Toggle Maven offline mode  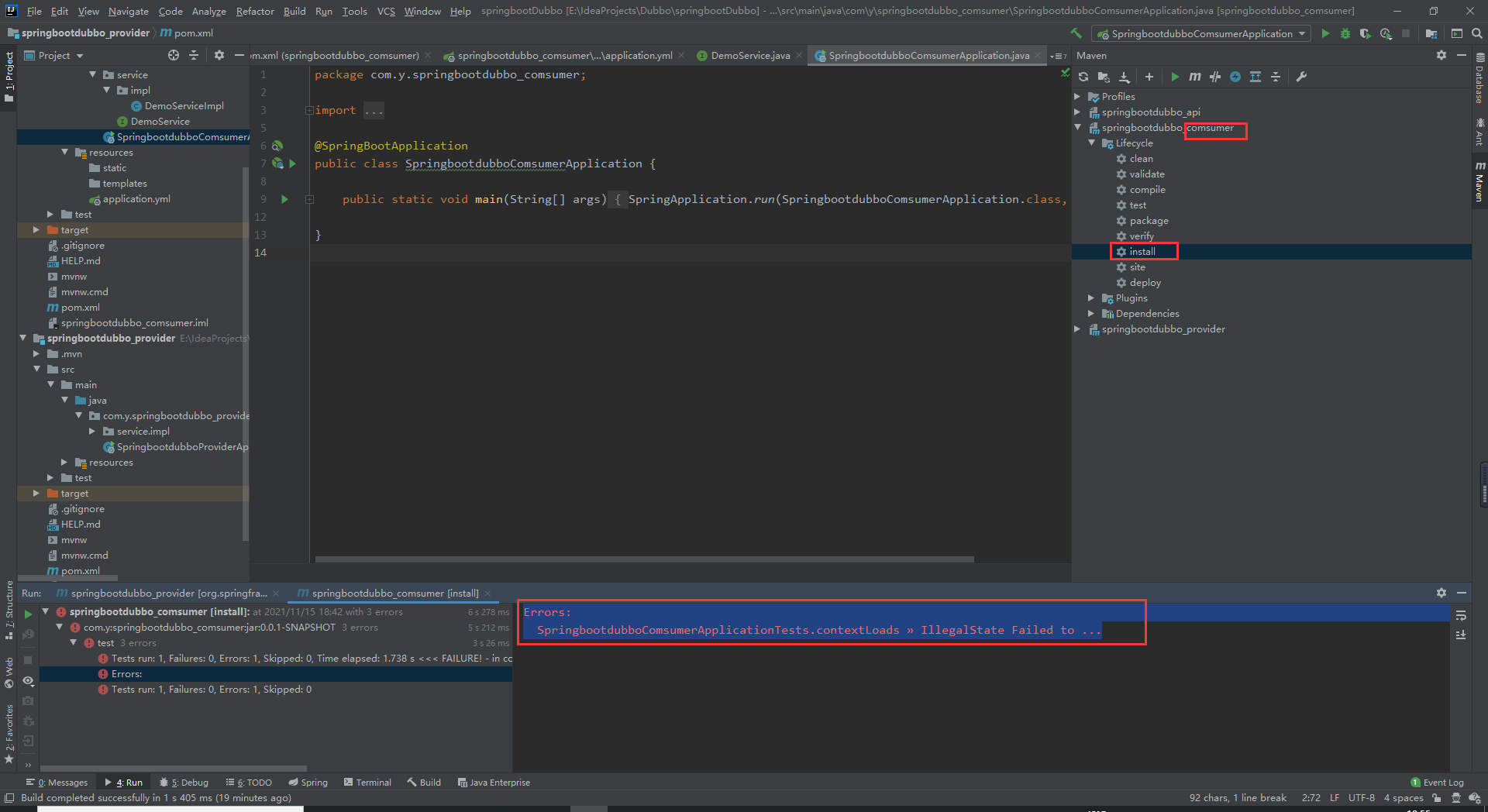[x=1235, y=77]
